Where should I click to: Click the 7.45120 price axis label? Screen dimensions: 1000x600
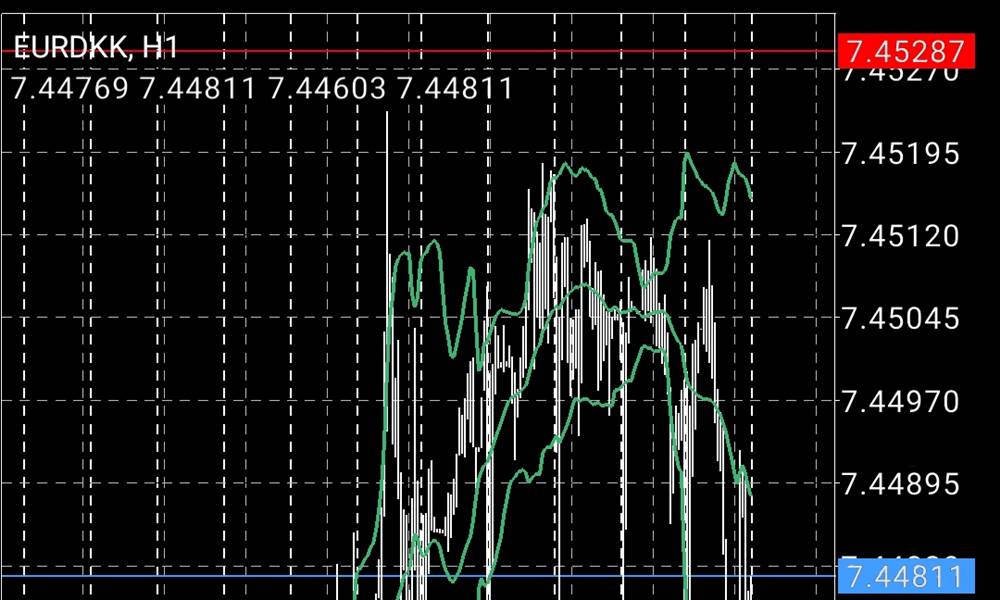coord(901,236)
